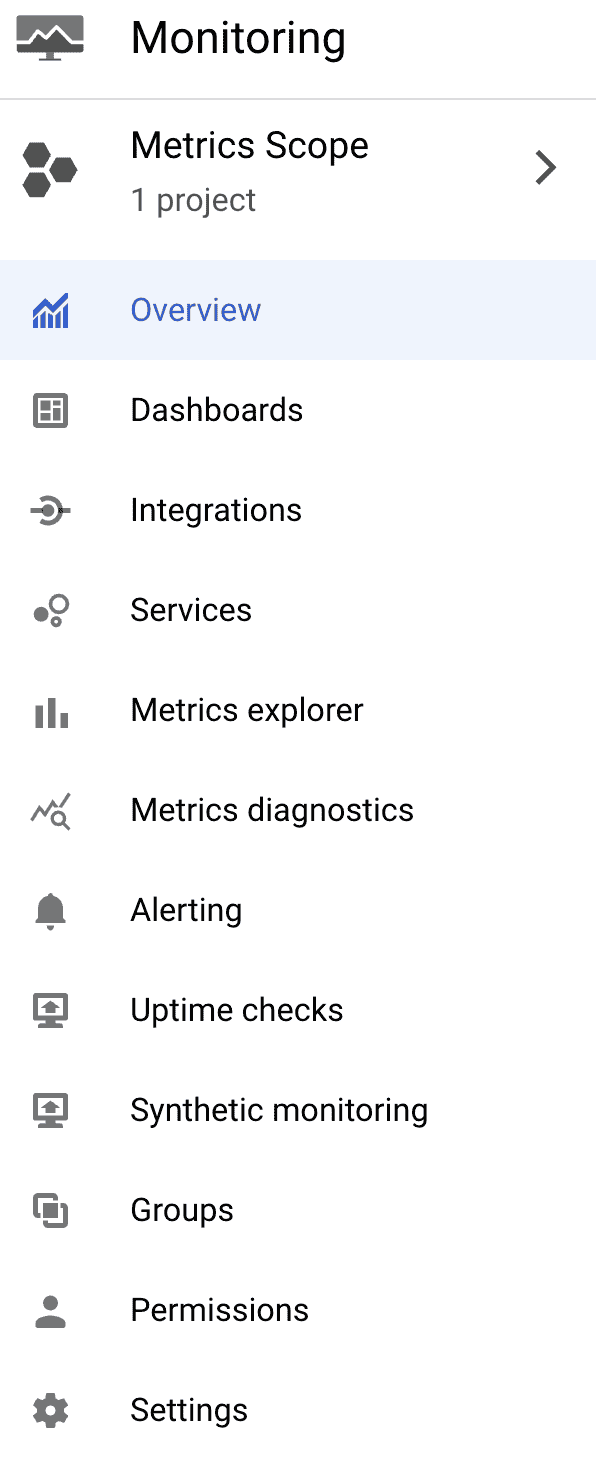Select the Dashboards grid icon
Image resolution: width=596 pixels, height=1474 pixels.
pyautogui.click(x=51, y=410)
